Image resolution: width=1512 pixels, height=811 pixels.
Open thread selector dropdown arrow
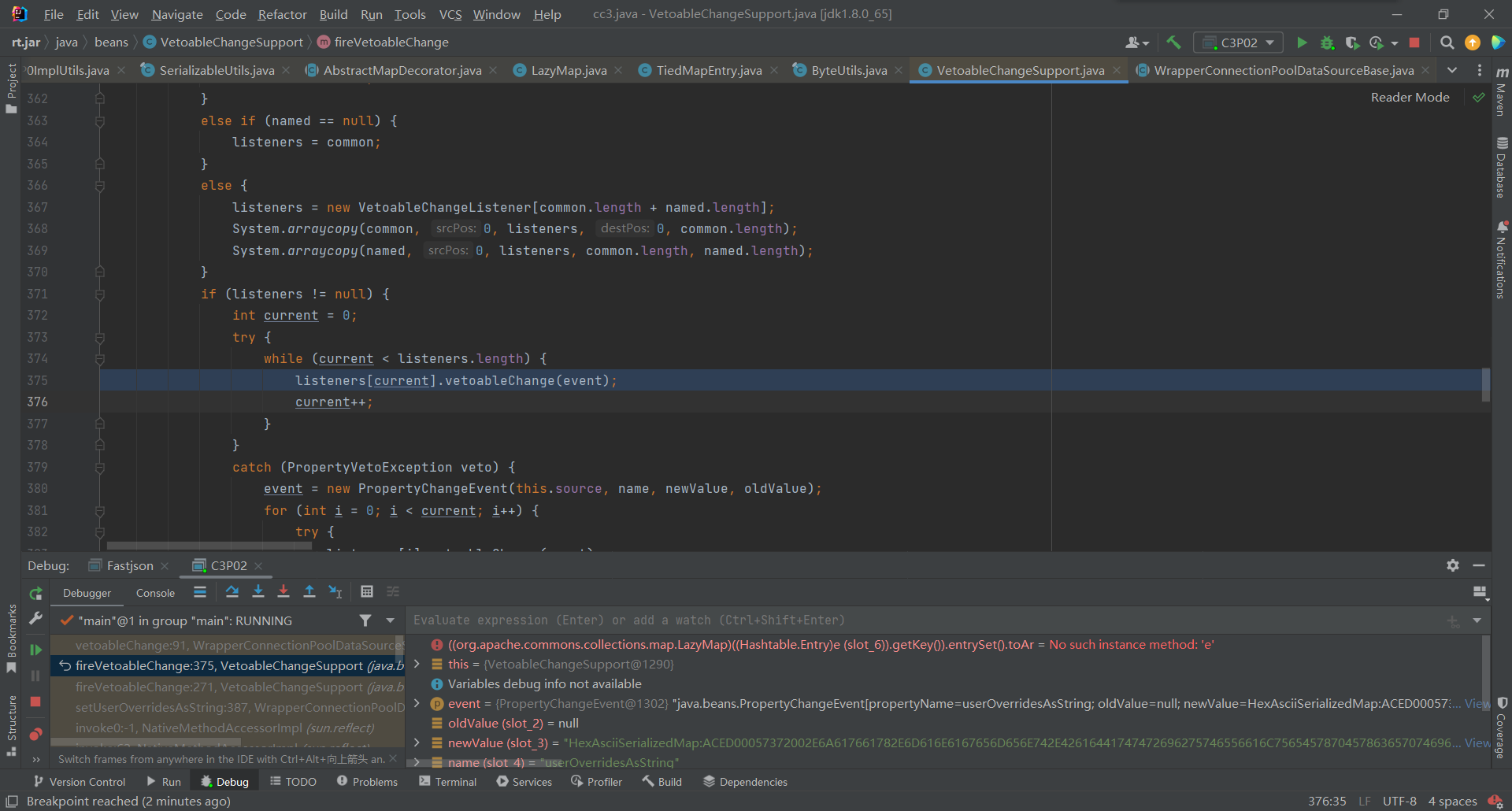click(x=390, y=620)
